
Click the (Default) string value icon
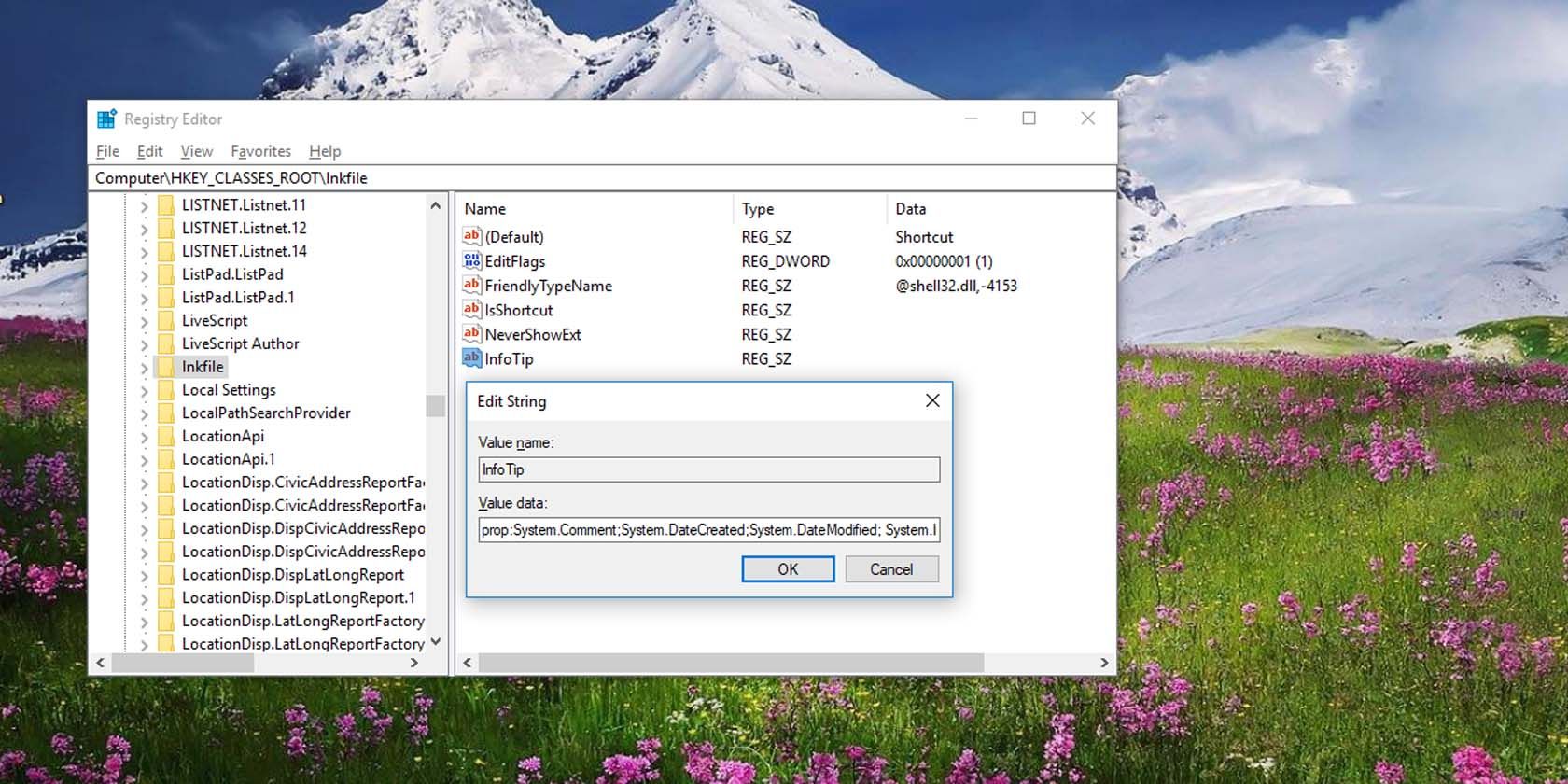click(x=472, y=237)
